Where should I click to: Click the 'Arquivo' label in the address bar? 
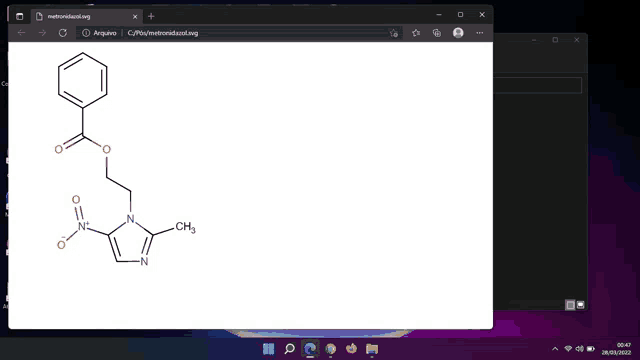105,33
